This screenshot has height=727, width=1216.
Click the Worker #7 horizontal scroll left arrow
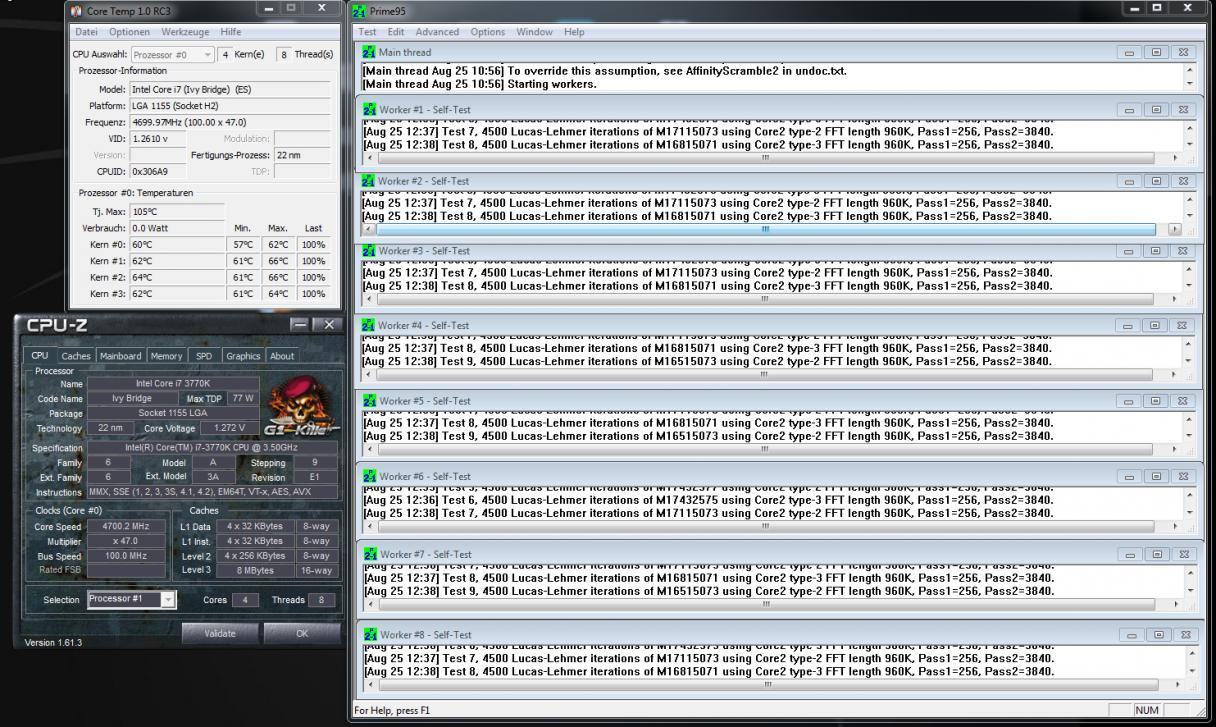point(369,604)
